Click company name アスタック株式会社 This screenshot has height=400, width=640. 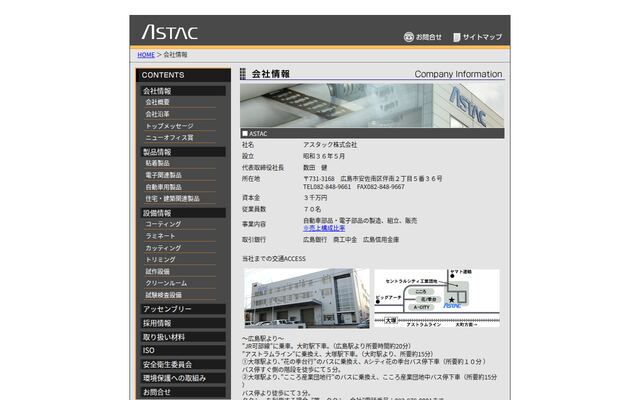[x=330, y=145]
